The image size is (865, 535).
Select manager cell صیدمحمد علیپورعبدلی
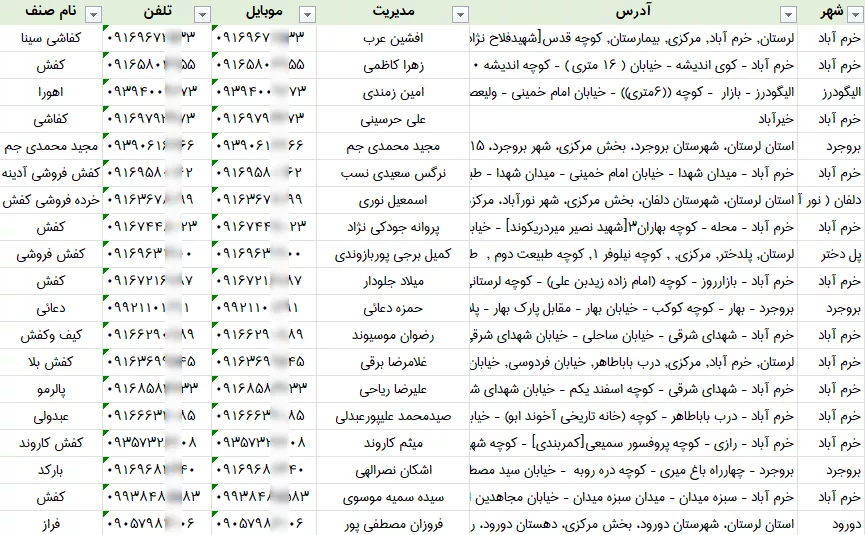click(393, 416)
